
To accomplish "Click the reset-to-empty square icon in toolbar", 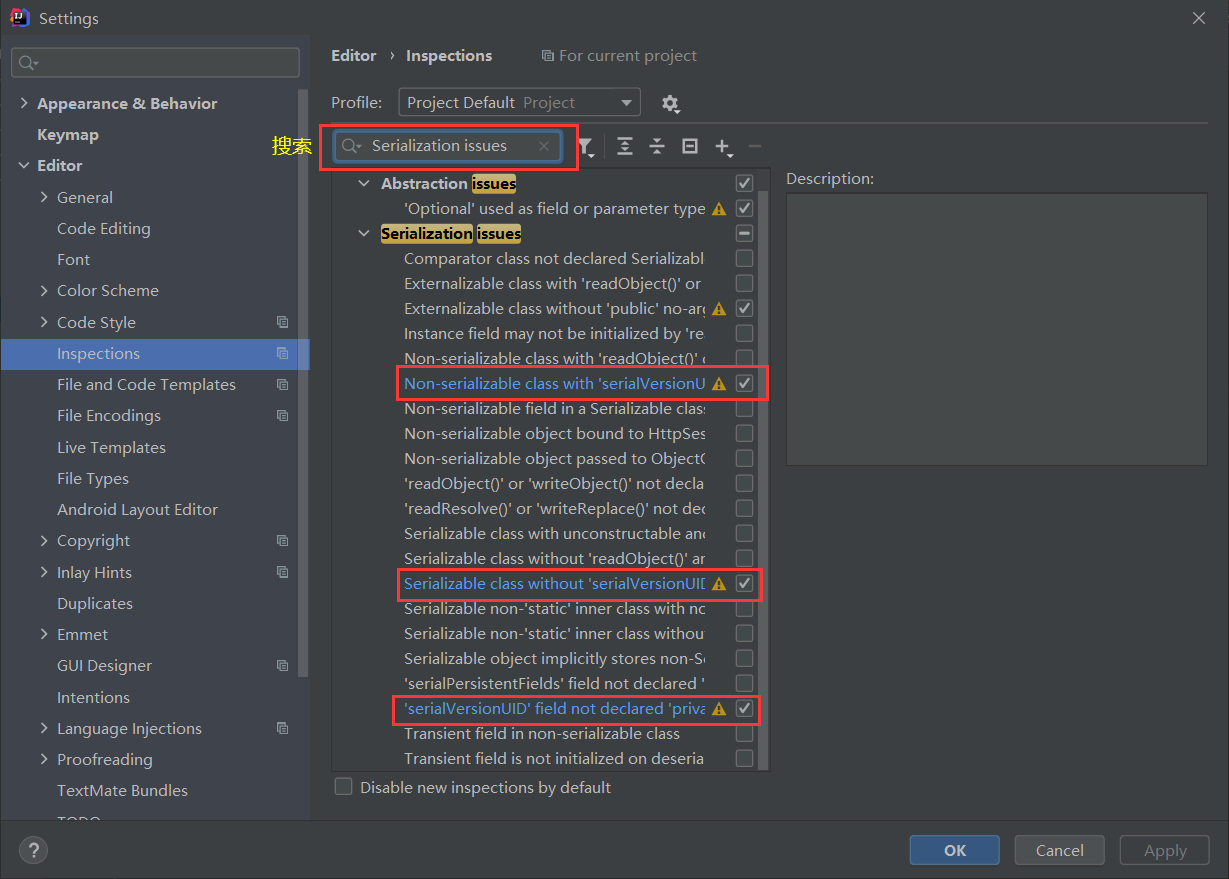I will [x=690, y=146].
